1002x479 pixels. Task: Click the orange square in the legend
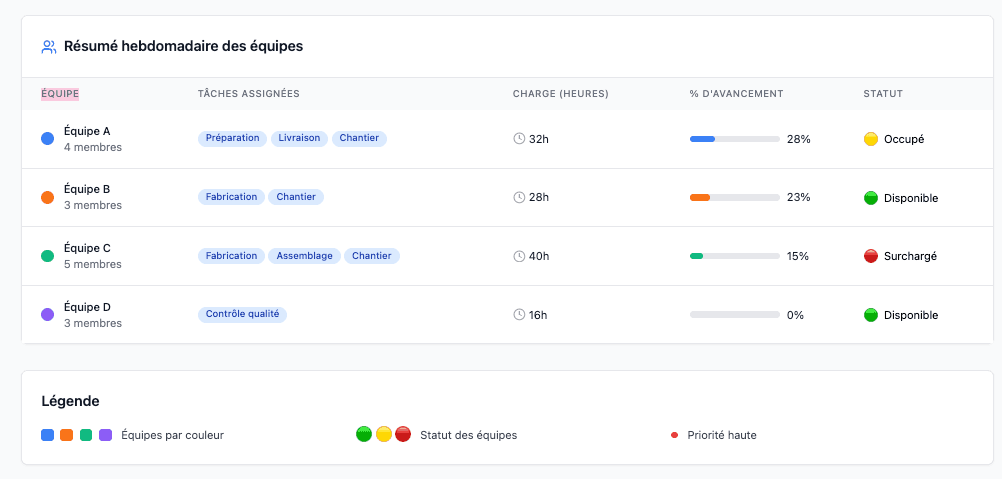click(x=67, y=435)
